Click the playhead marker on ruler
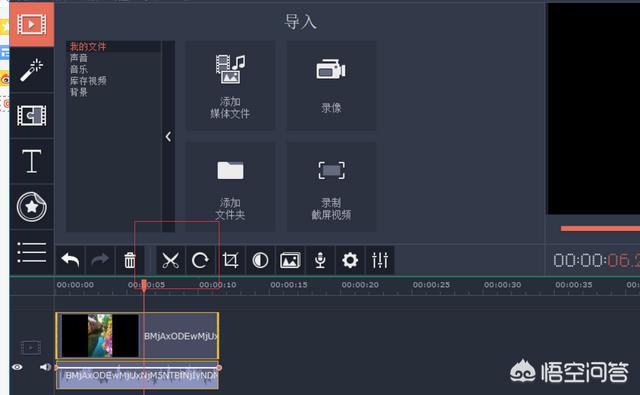640x395 pixels. pyautogui.click(x=144, y=285)
